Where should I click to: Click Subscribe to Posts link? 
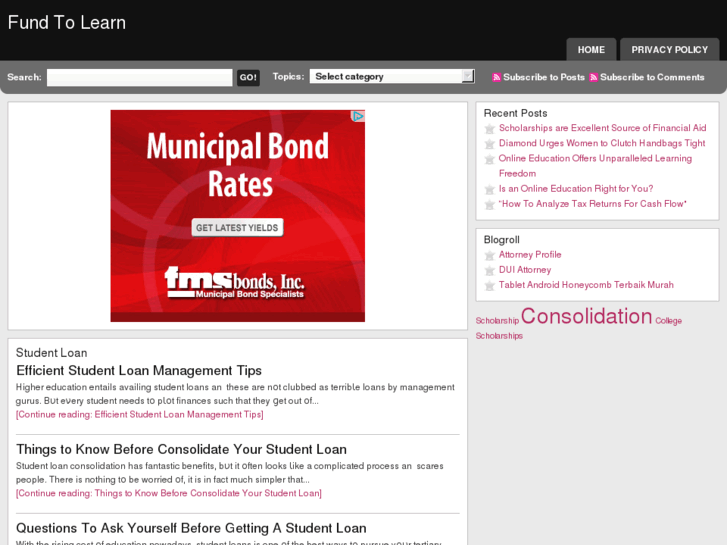(544, 77)
